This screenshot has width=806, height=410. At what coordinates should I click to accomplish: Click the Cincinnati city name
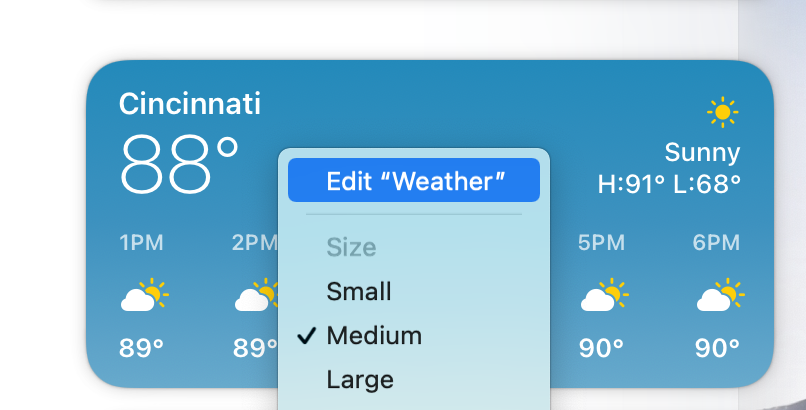click(x=190, y=103)
